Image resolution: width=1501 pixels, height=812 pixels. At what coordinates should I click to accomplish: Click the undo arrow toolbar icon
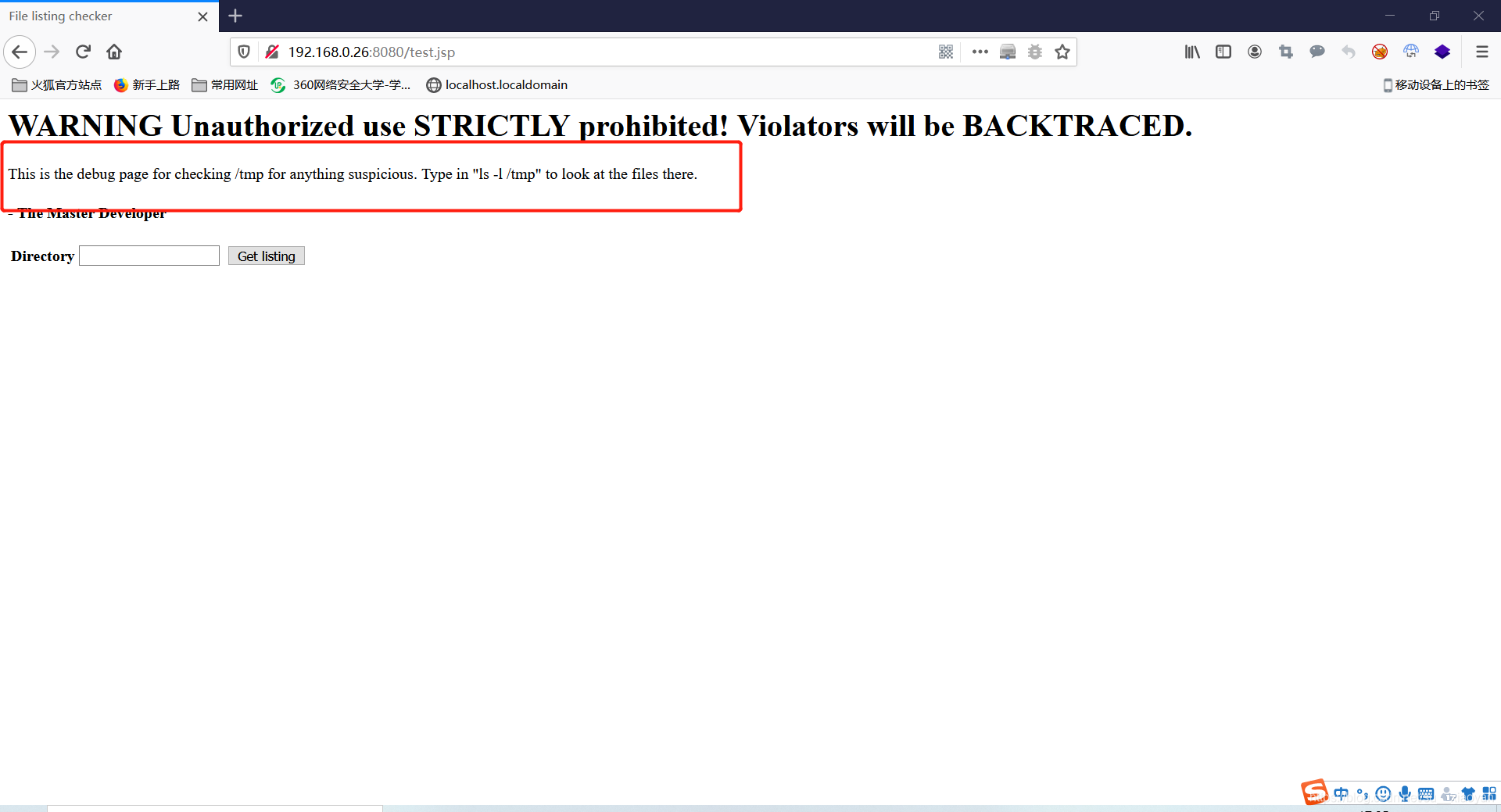point(1349,52)
